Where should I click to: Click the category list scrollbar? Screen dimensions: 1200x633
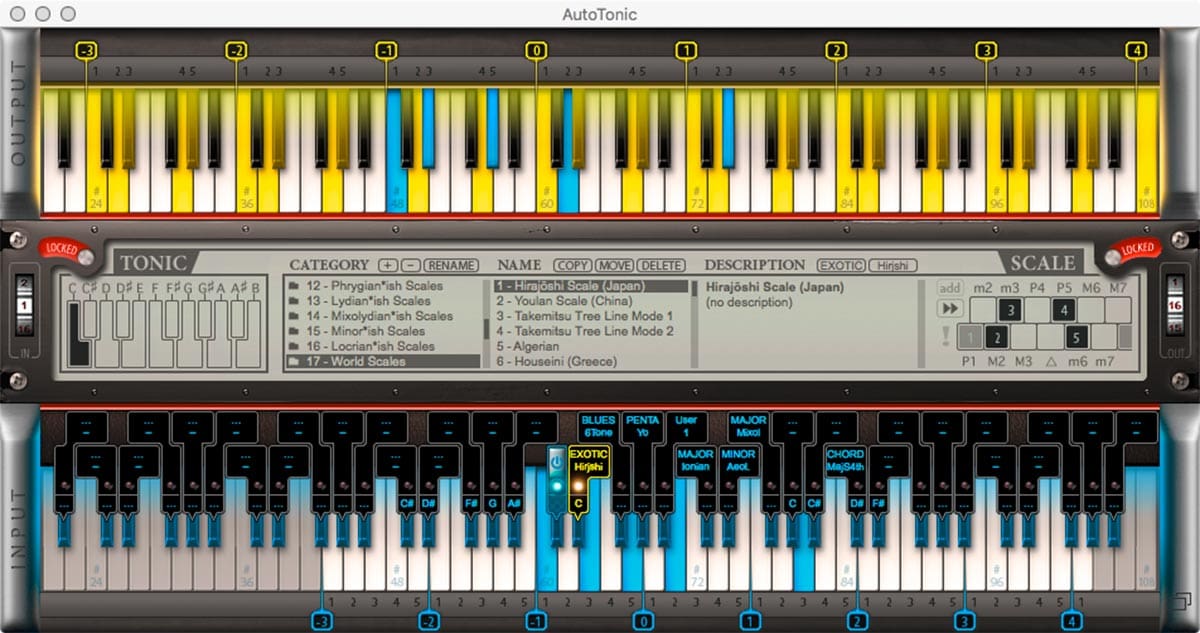pyautogui.click(x=486, y=325)
